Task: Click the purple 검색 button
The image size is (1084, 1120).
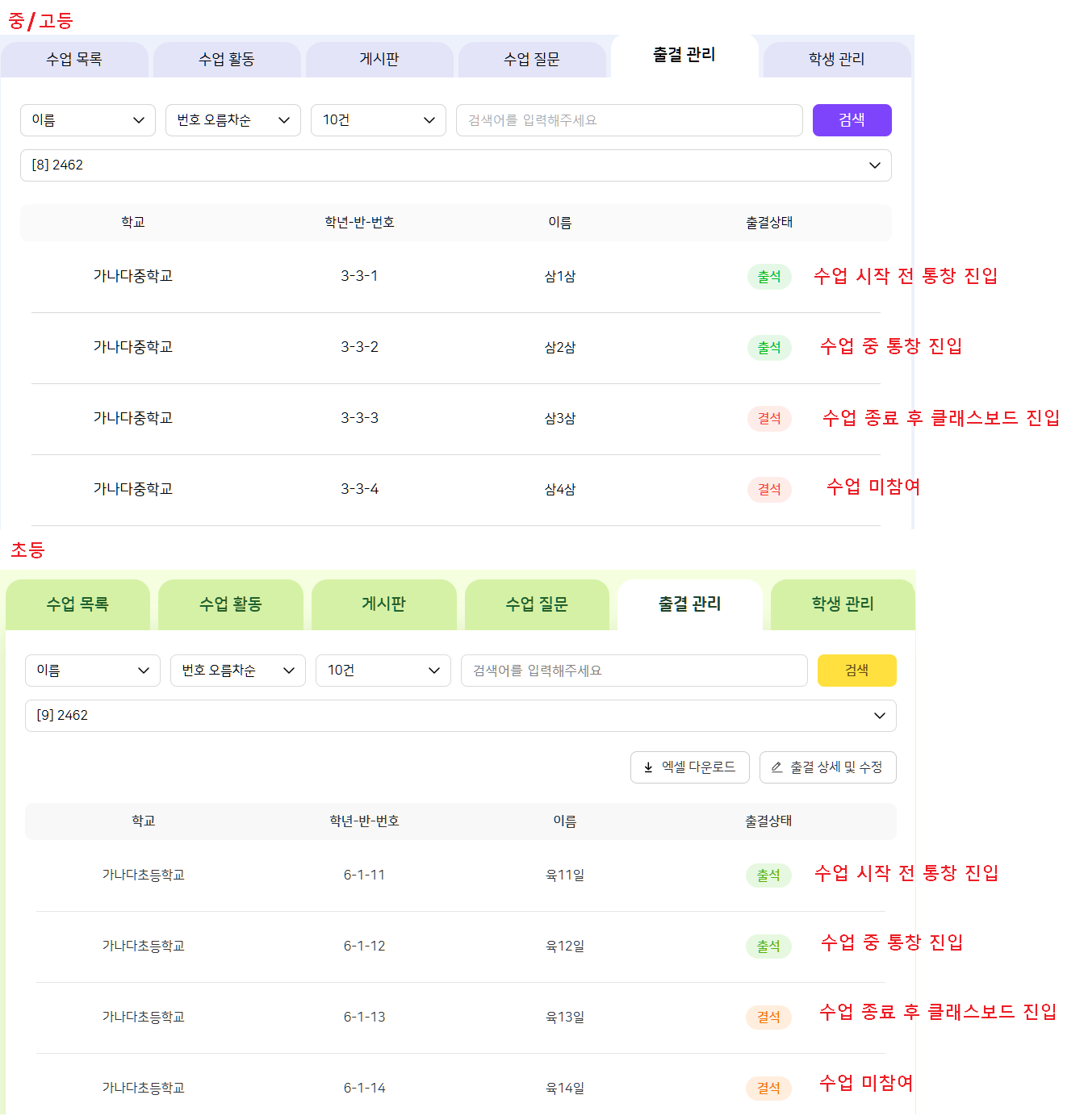Action: (x=852, y=120)
